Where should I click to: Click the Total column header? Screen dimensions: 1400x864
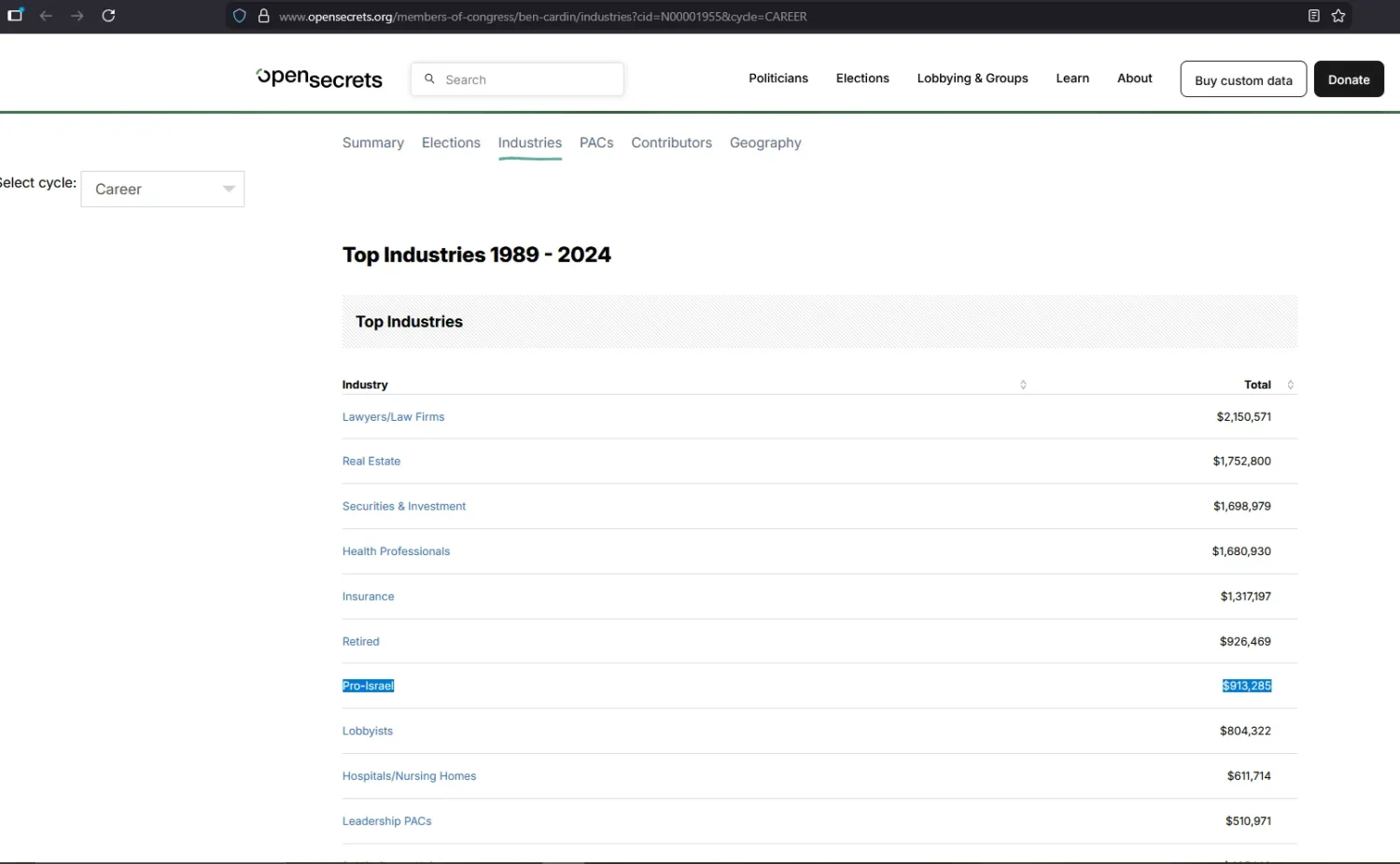(x=1257, y=384)
